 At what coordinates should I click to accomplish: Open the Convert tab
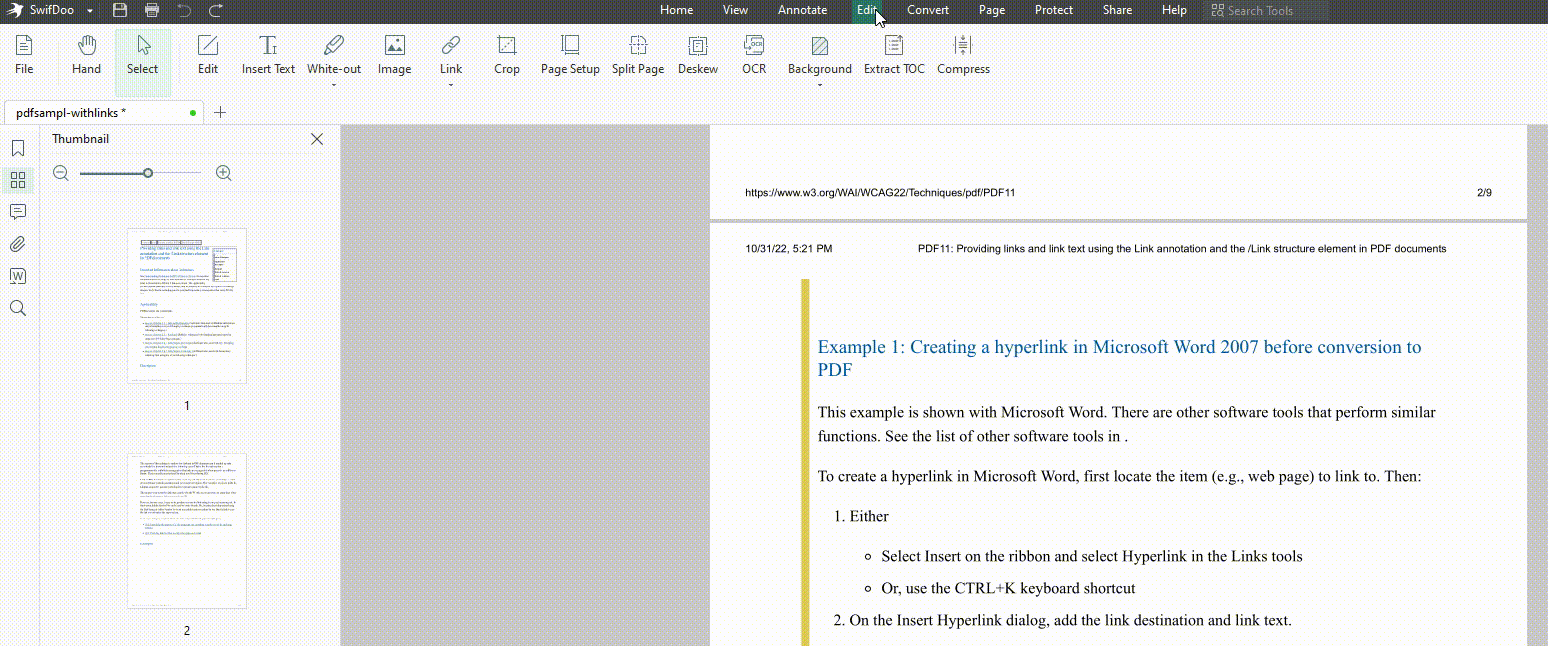928,10
